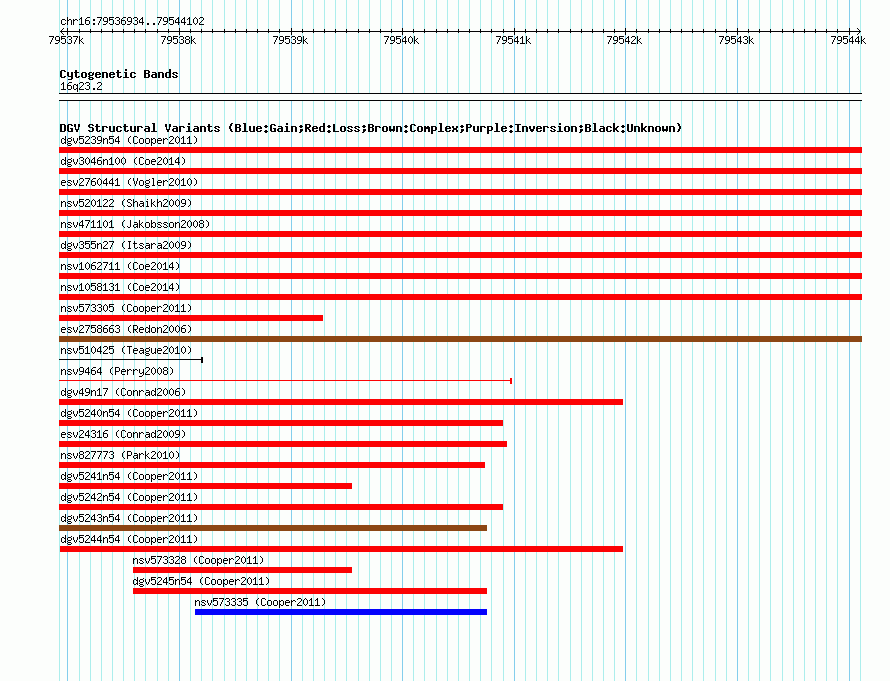Image resolution: width=890 pixels, height=681 pixels.
Task: Click the nsv573335 (Cooper2011) label
Action: (x=260, y=602)
